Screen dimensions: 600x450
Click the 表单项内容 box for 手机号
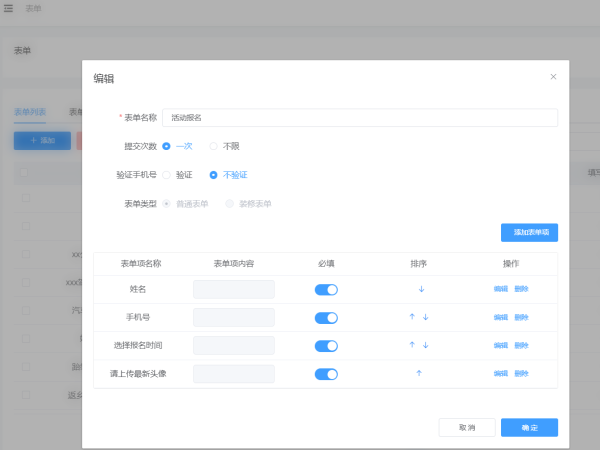pyautogui.click(x=234, y=317)
